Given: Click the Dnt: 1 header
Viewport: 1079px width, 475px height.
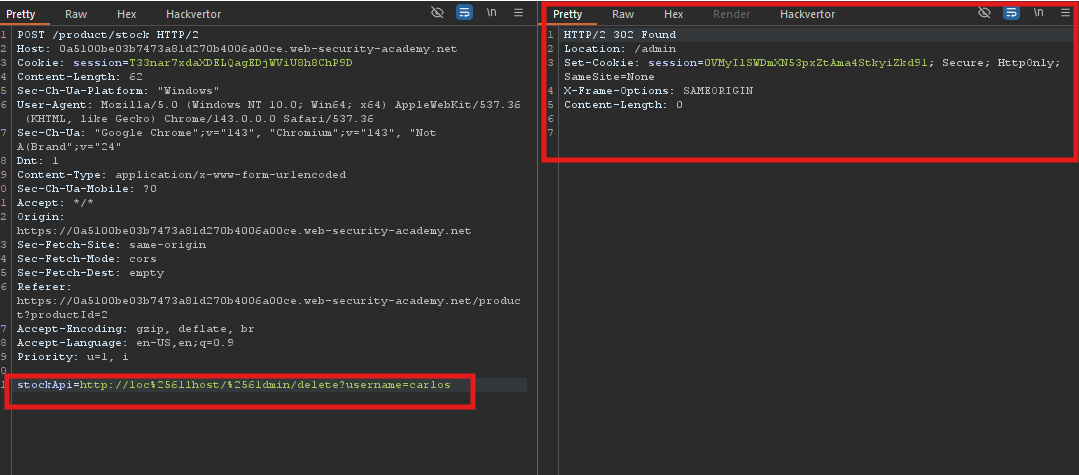Looking at the screenshot, I should (x=38, y=160).
